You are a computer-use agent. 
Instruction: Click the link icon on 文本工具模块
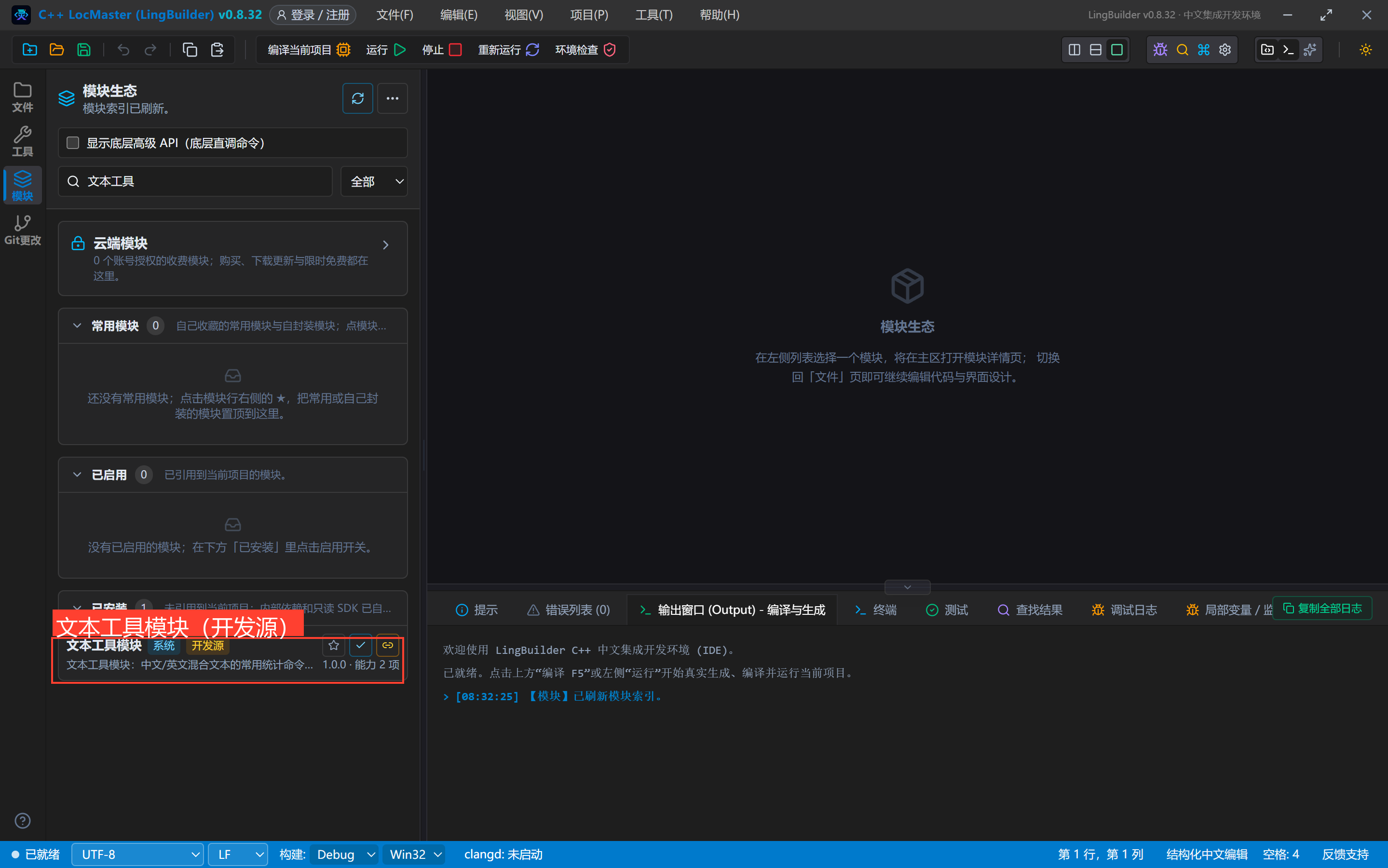pos(387,645)
